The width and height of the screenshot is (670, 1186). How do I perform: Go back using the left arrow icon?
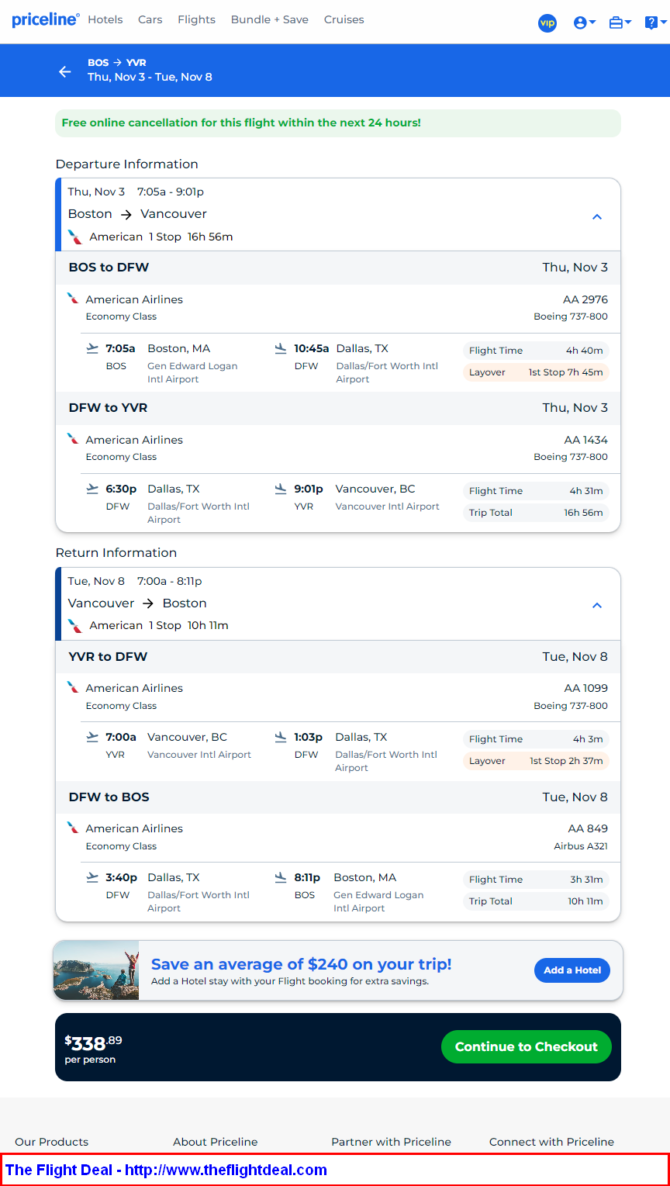(x=65, y=71)
